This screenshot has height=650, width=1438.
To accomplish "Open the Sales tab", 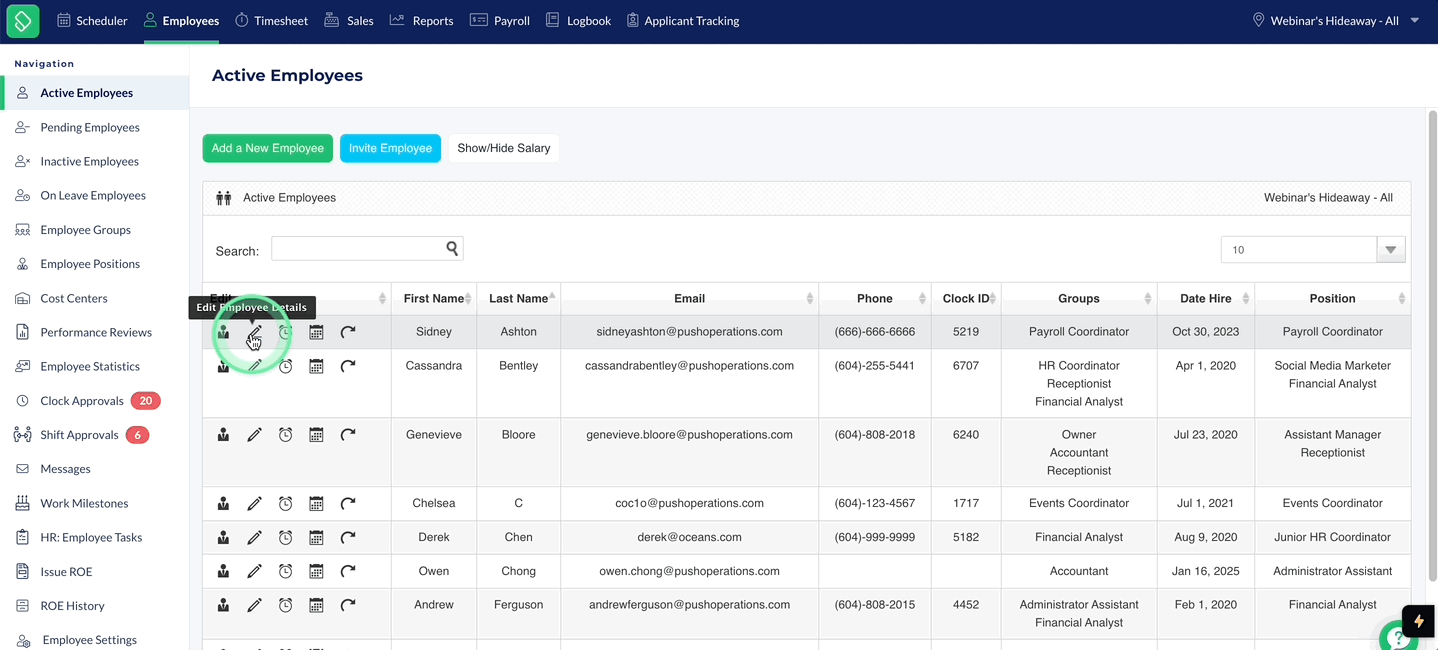I will pos(349,20).
